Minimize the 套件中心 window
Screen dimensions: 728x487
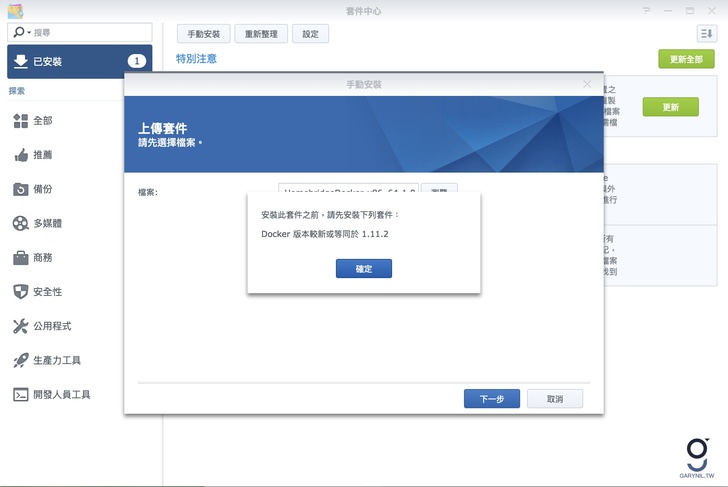click(668, 10)
